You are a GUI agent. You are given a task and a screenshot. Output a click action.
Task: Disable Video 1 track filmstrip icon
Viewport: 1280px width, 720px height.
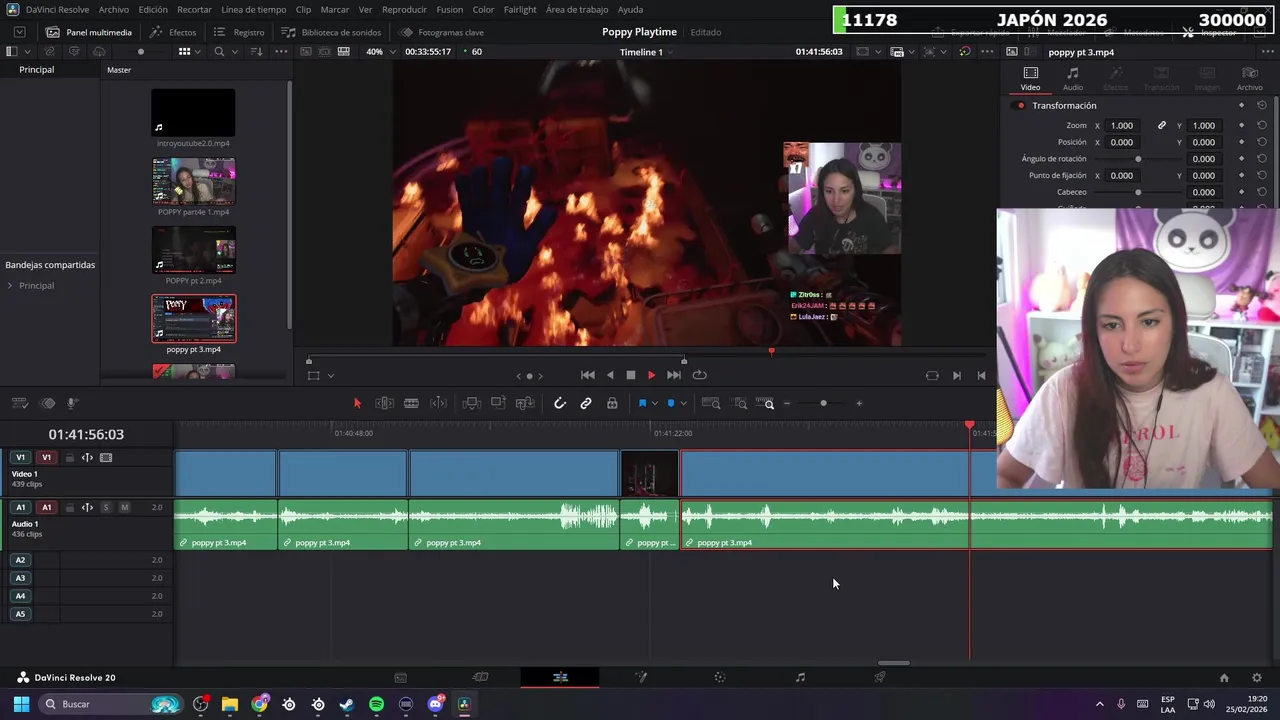tap(106, 458)
